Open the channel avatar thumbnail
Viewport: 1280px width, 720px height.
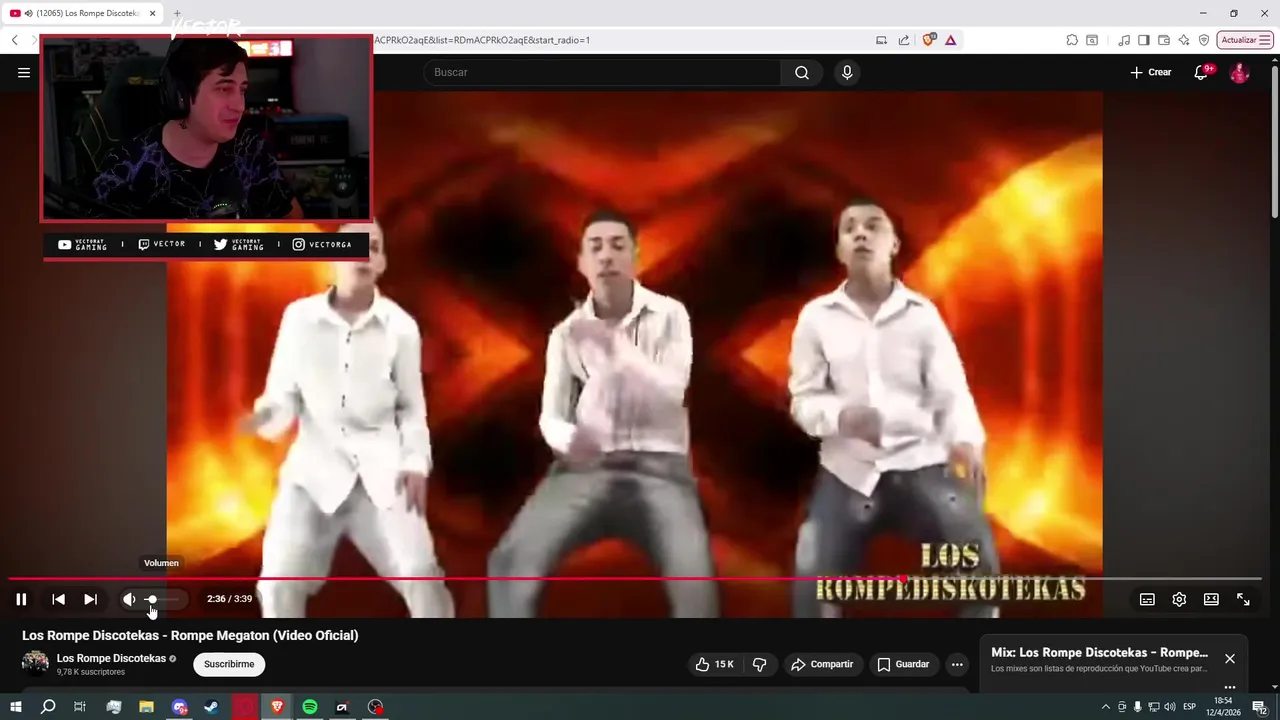click(35, 663)
